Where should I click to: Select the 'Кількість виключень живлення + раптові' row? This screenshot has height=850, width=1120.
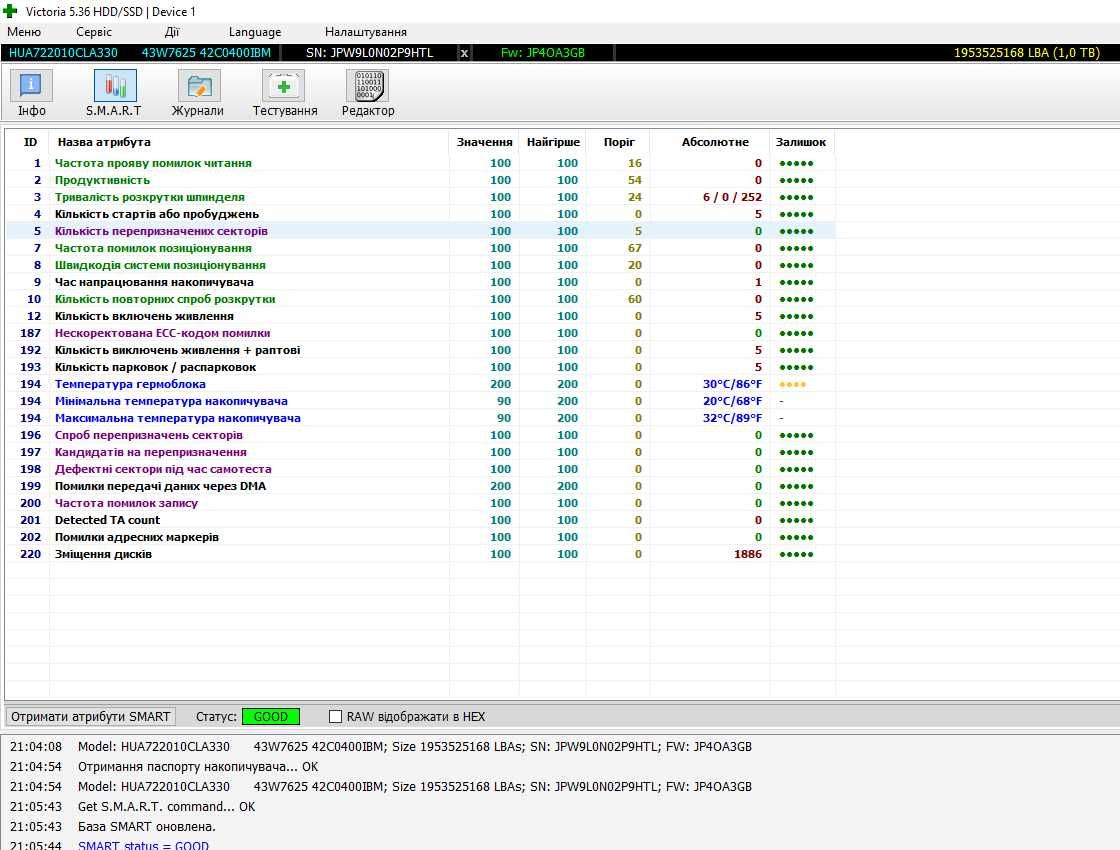point(421,350)
